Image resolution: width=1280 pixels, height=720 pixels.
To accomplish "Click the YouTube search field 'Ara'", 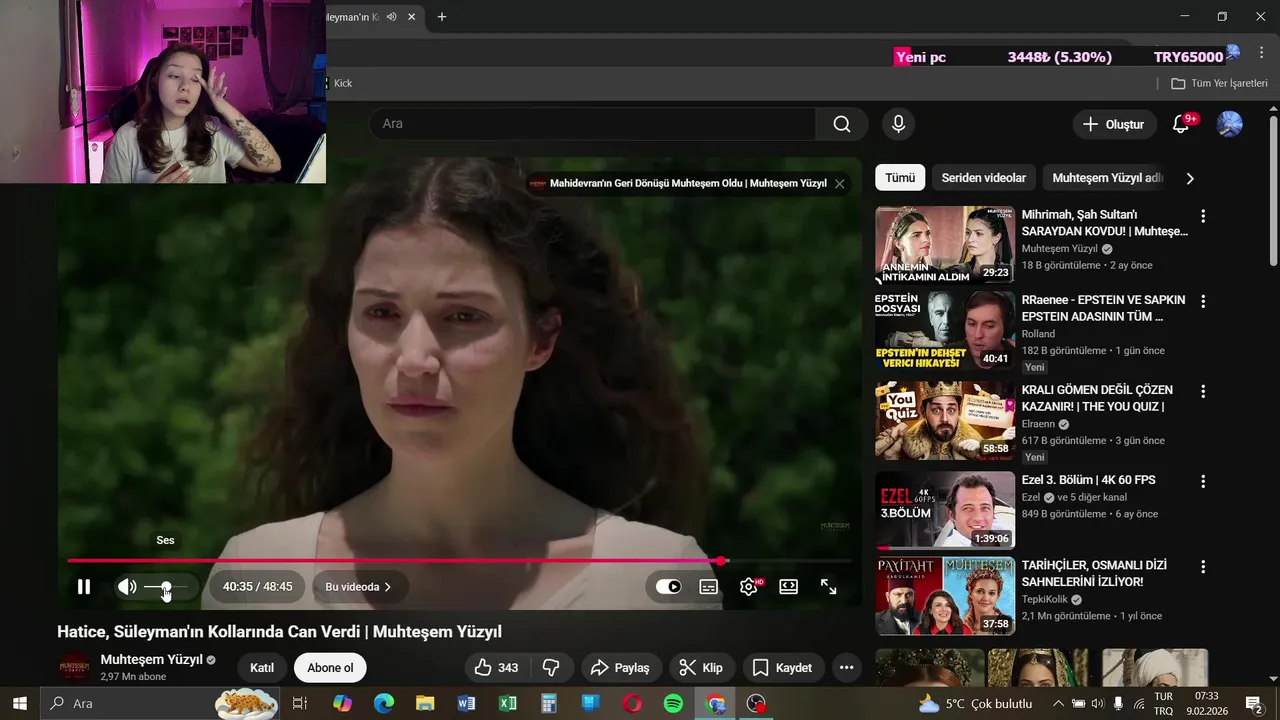I will tap(592, 124).
